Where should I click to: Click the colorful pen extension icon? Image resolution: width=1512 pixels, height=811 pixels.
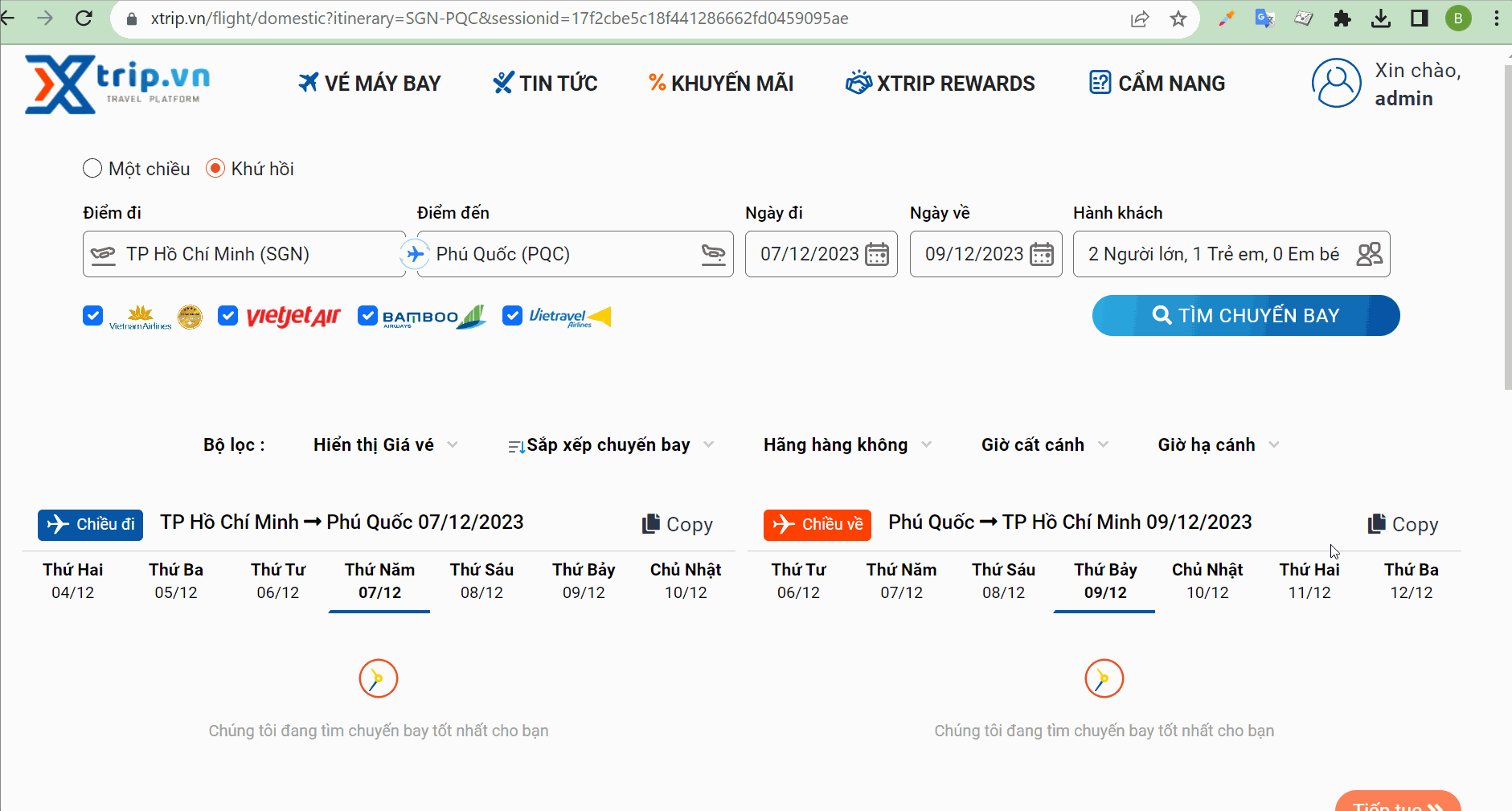click(x=1226, y=18)
